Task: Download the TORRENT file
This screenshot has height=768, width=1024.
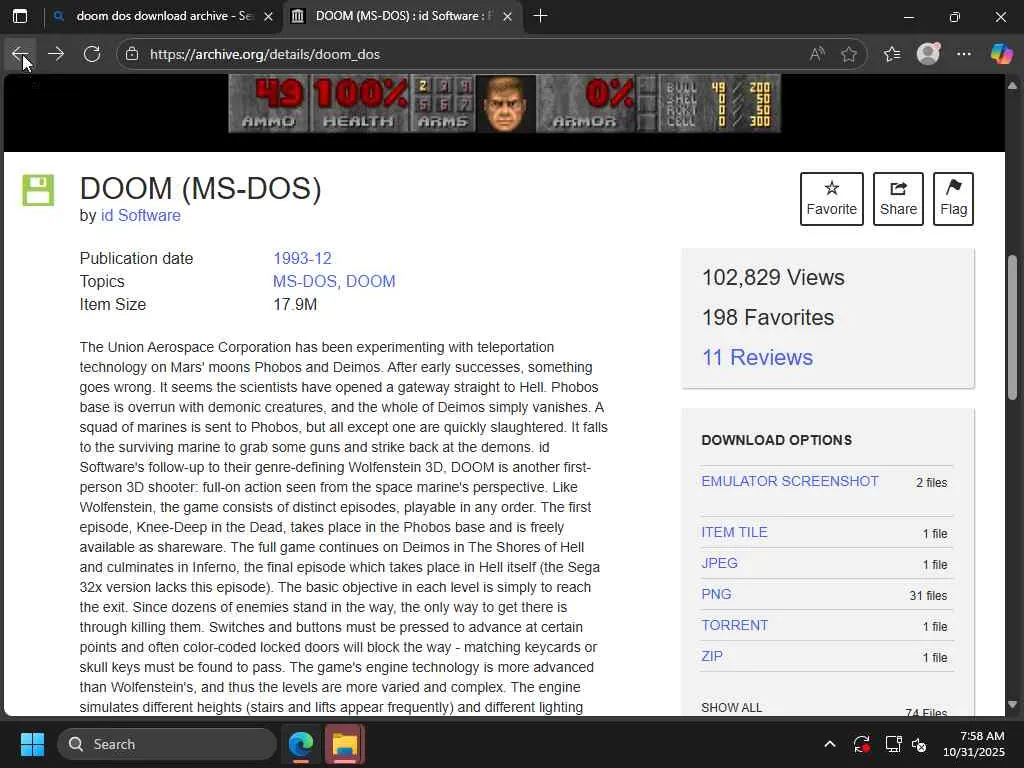Action: click(735, 625)
